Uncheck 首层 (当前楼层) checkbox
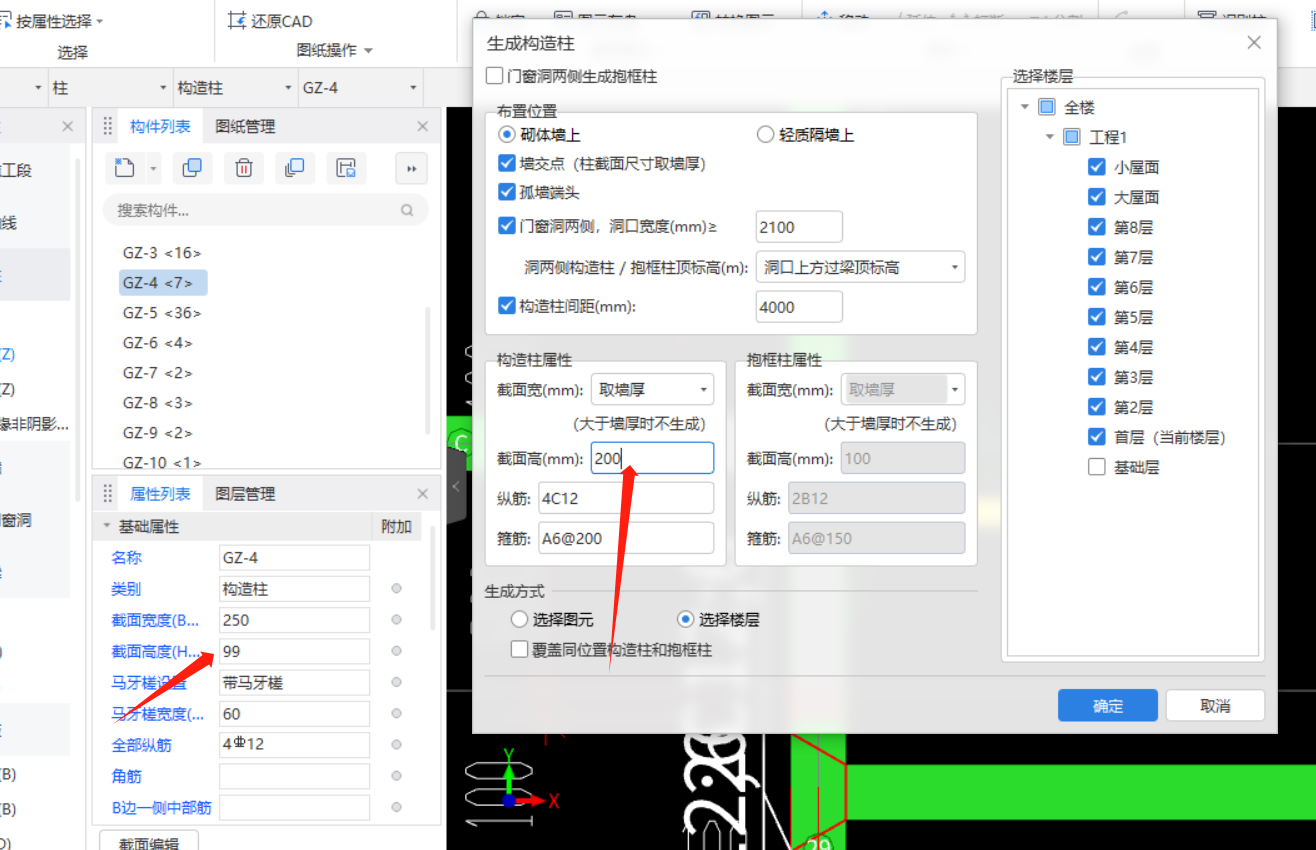The image size is (1316, 850). 1096,437
